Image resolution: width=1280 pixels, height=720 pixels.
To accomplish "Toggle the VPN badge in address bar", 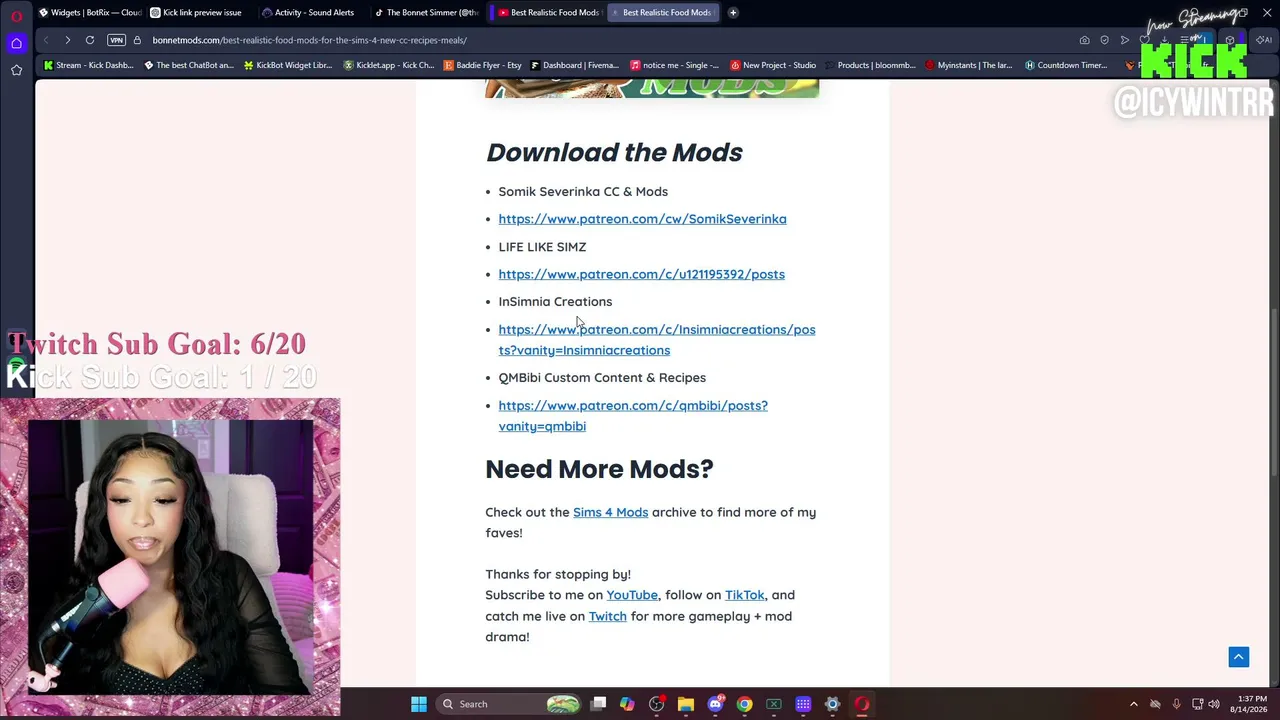I will 116,40.
